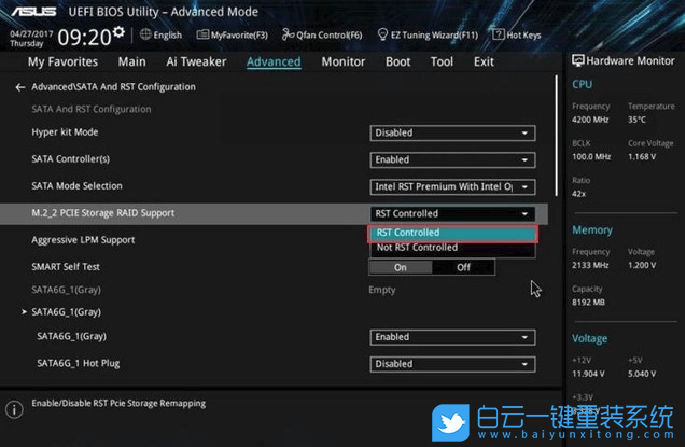This screenshot has height=447, width=685.
Task: Click the back arrow beside Advanced\SATA path
Action: [20, 87]
